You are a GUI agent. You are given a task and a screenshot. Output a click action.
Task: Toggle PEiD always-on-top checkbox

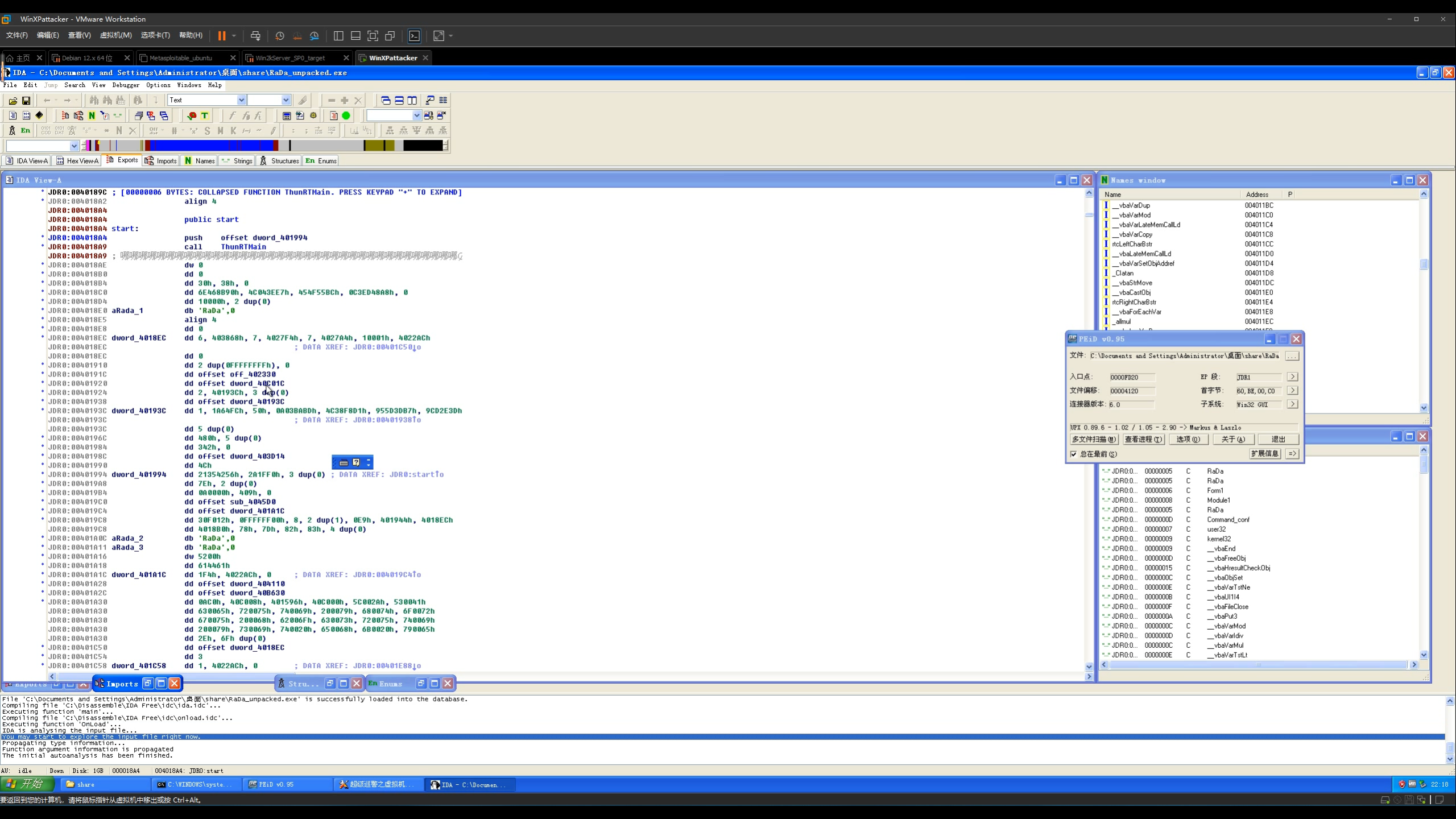pos(1074,454)
